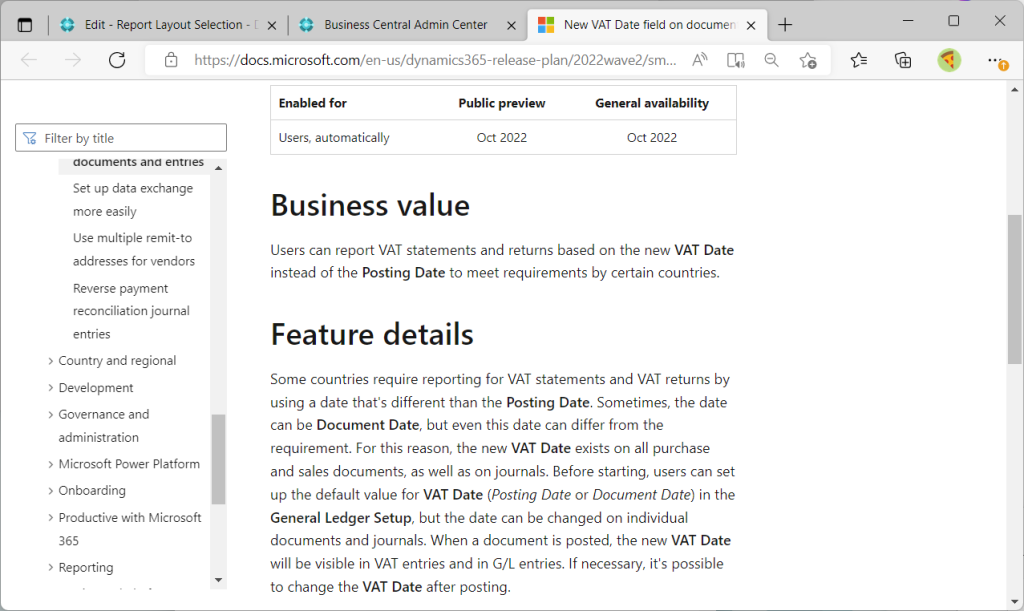Click page scroll down arrow

pos(1014,601)
